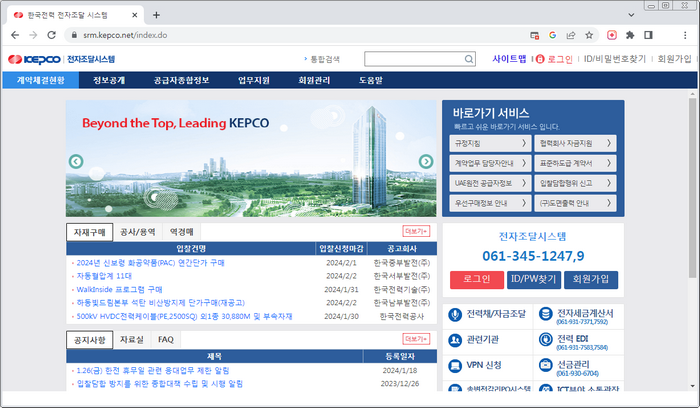The height and width of the screenshot is (408, 700).
Task: Click the 전자세금계산서 coin stack icon
Action: click(x=545, y=314)
